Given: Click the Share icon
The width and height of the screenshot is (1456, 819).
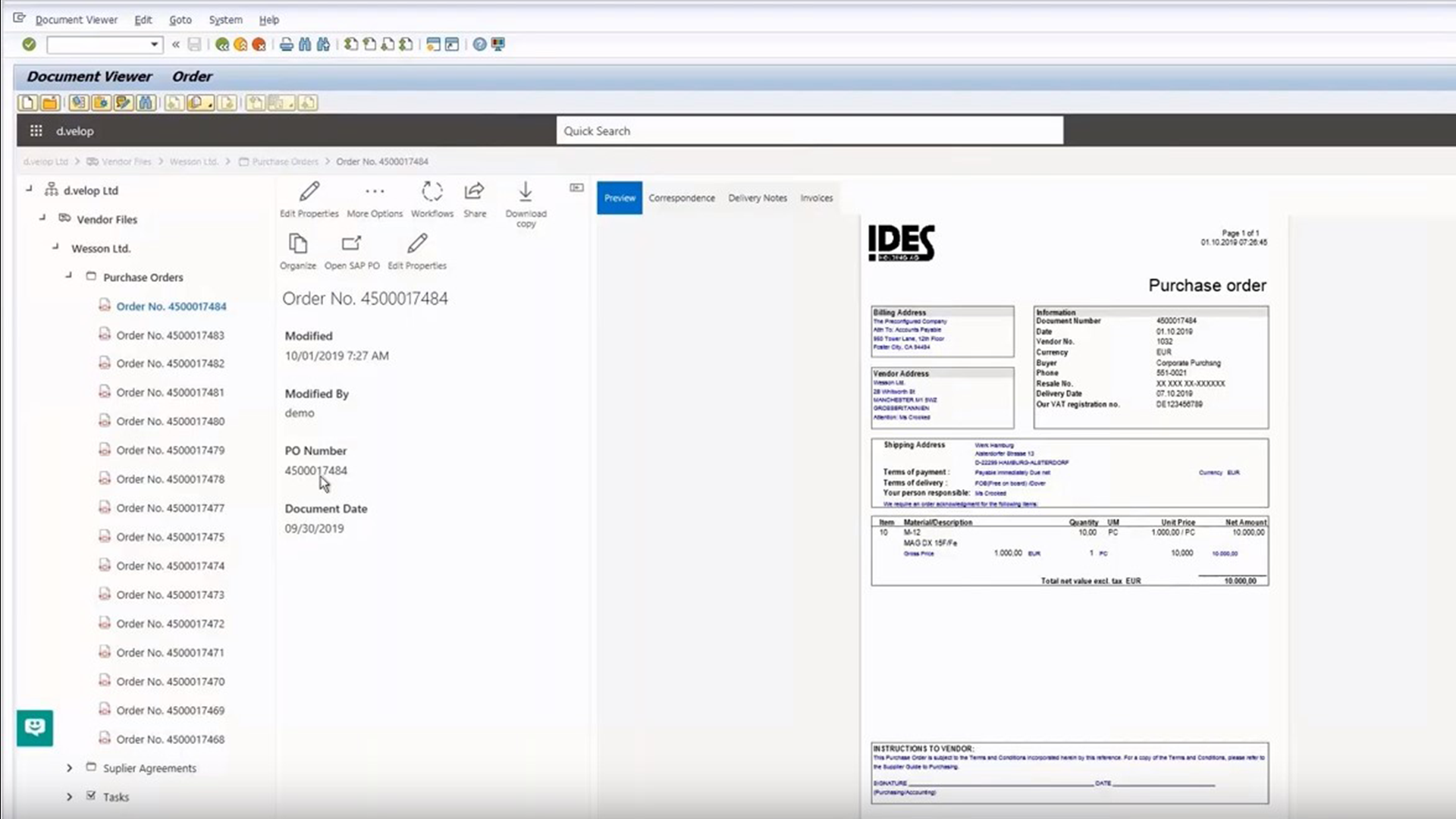Looking at the screenshot, I should (475, 191).
